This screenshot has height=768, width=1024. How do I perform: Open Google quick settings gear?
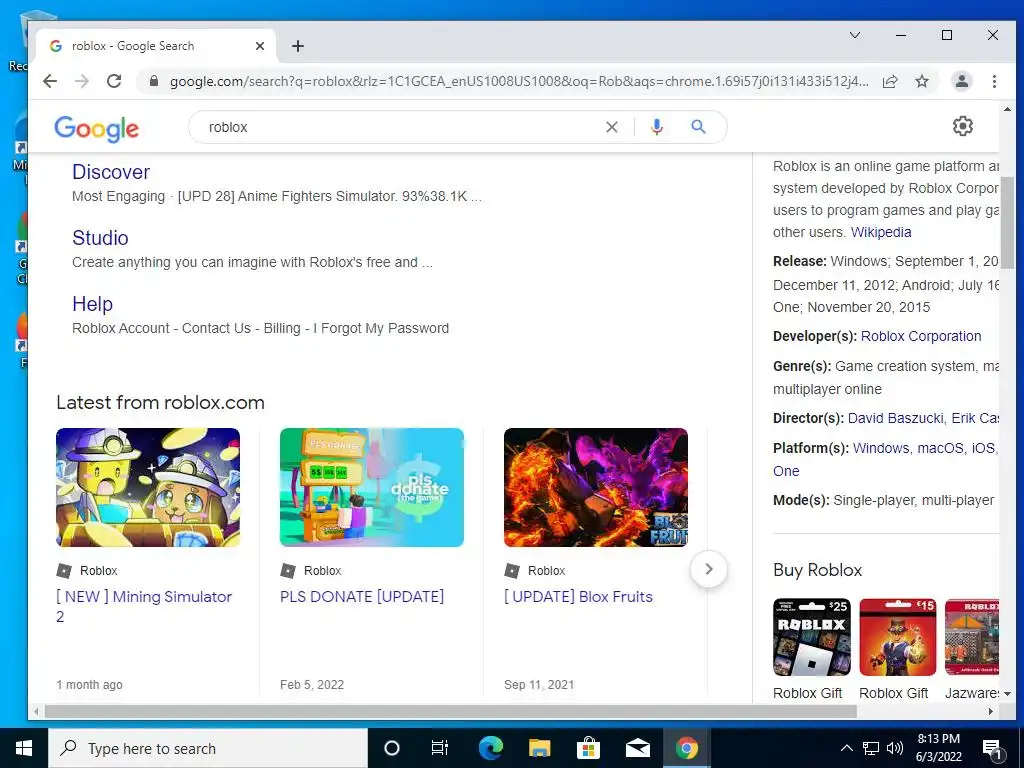963,126
